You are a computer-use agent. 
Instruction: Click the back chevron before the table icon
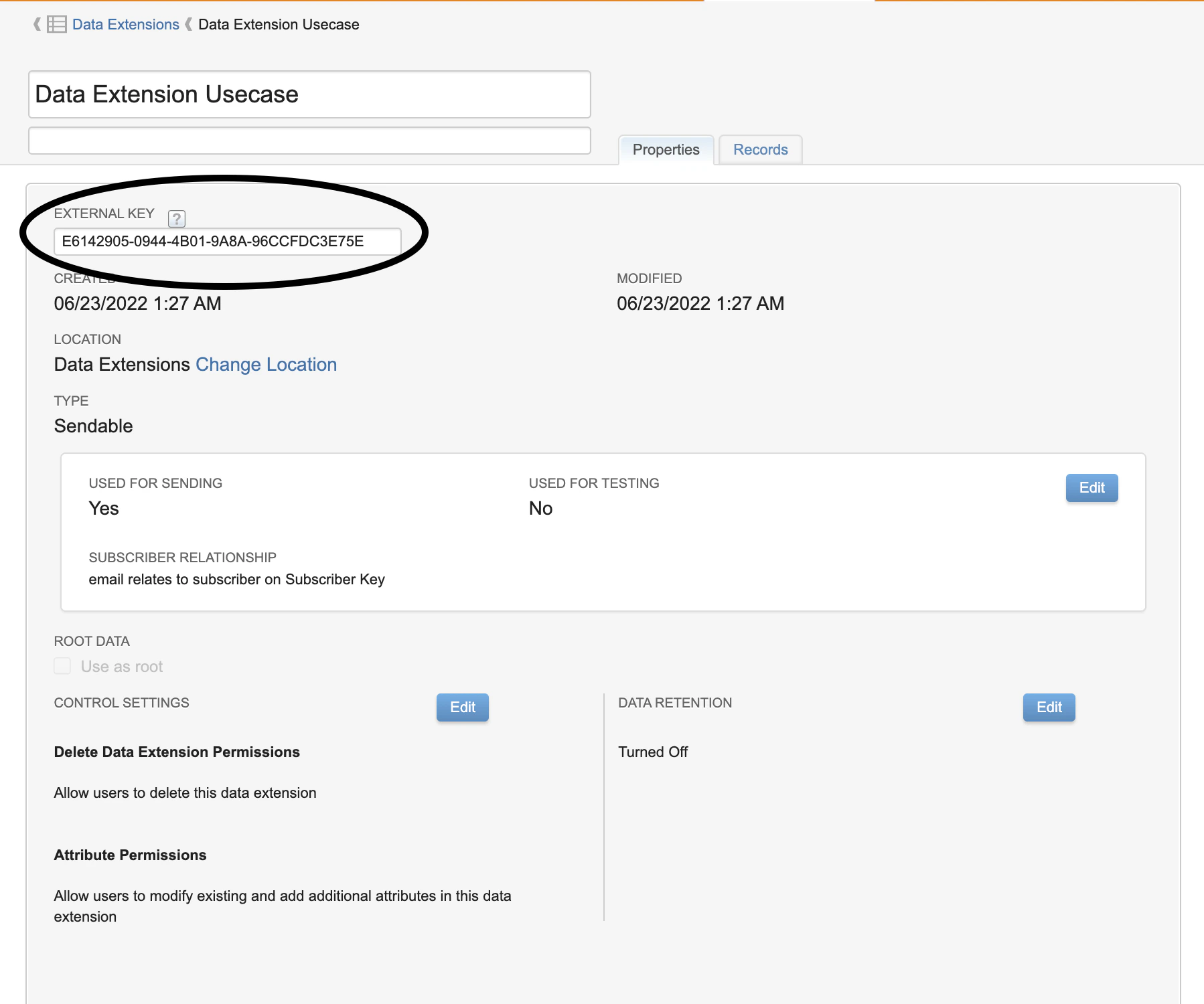(37, 25)
